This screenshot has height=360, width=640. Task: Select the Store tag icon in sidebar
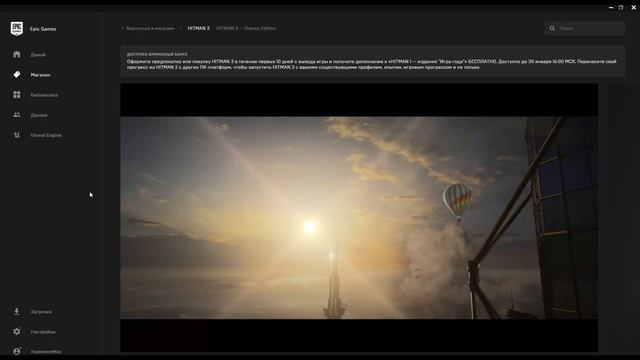point(17,74)
